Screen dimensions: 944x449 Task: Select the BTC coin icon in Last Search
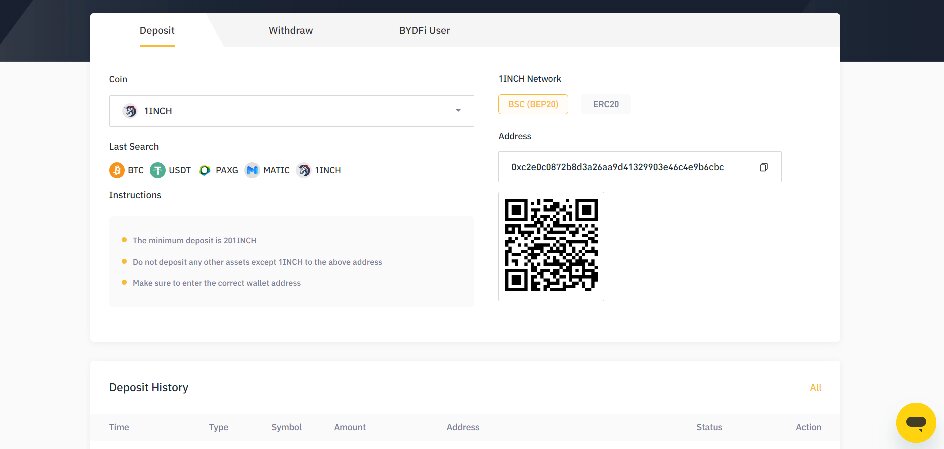[117, 170]
